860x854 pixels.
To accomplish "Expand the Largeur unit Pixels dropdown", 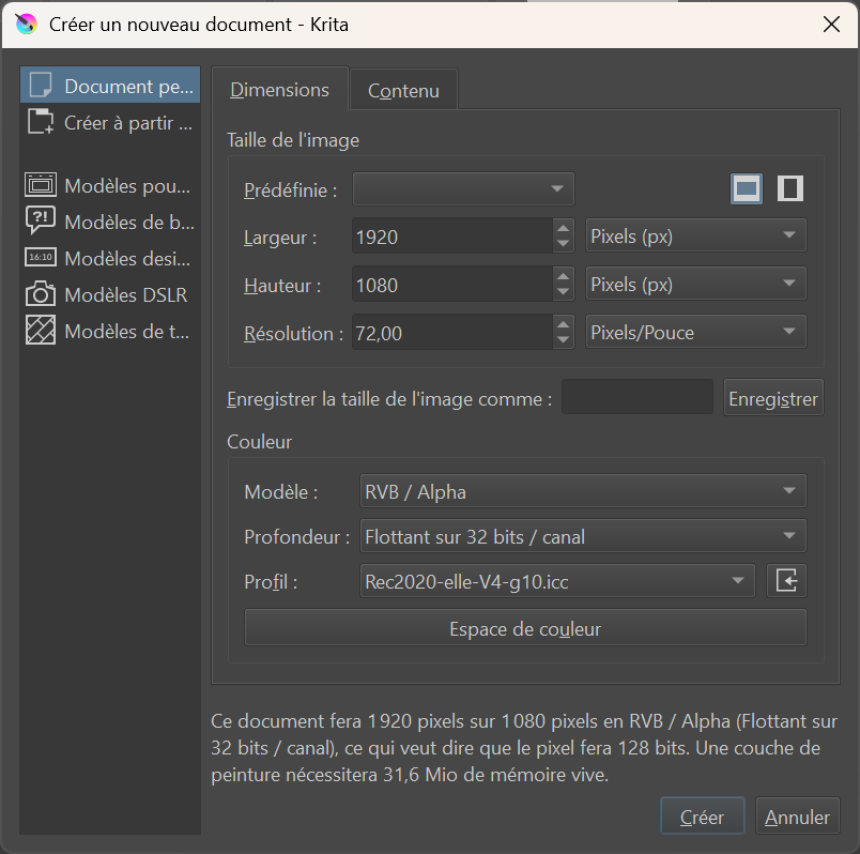I will point(695,237).
